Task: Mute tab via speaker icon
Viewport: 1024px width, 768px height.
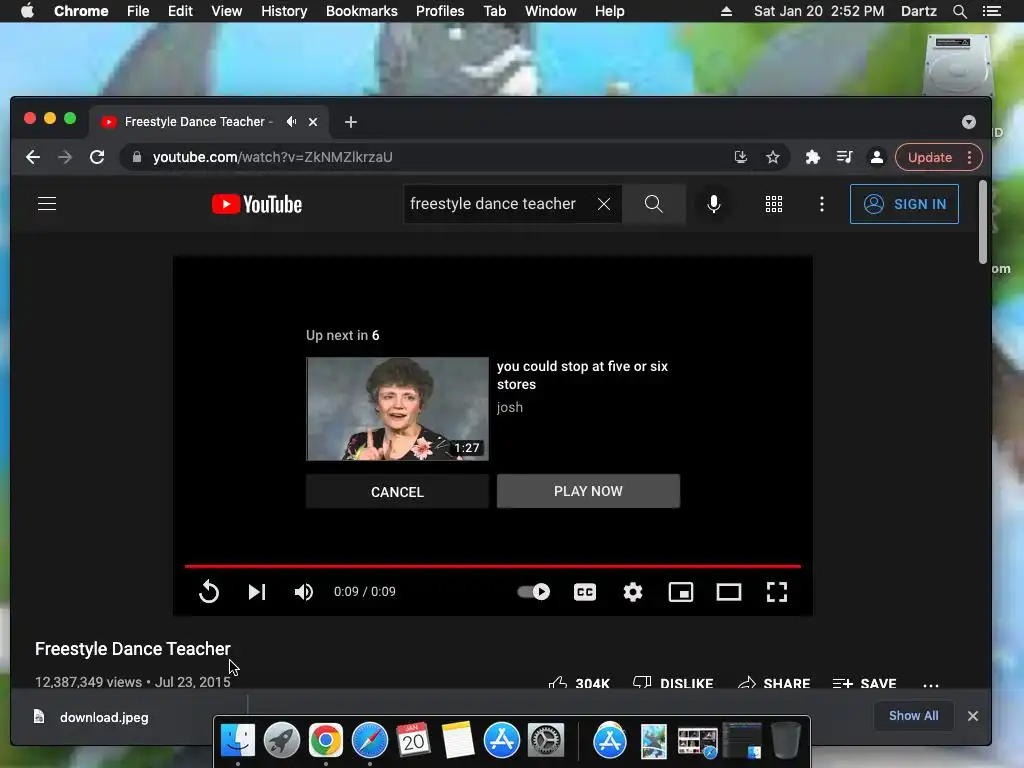Action: (x=291, y=121)
